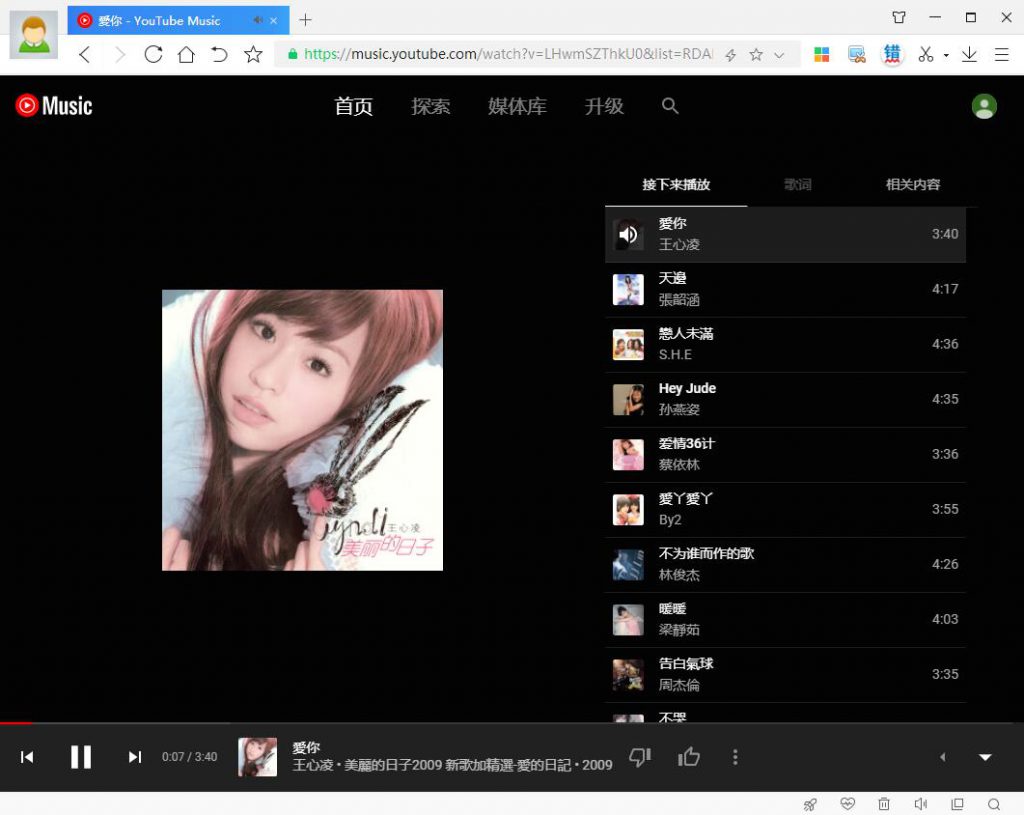Click the address bar URL field

click(x=508, y=54)
